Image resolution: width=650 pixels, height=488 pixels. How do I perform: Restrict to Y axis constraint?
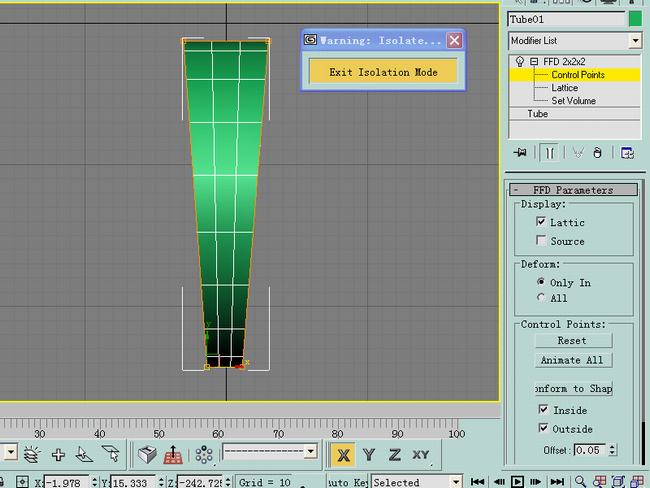click(369, 455)
